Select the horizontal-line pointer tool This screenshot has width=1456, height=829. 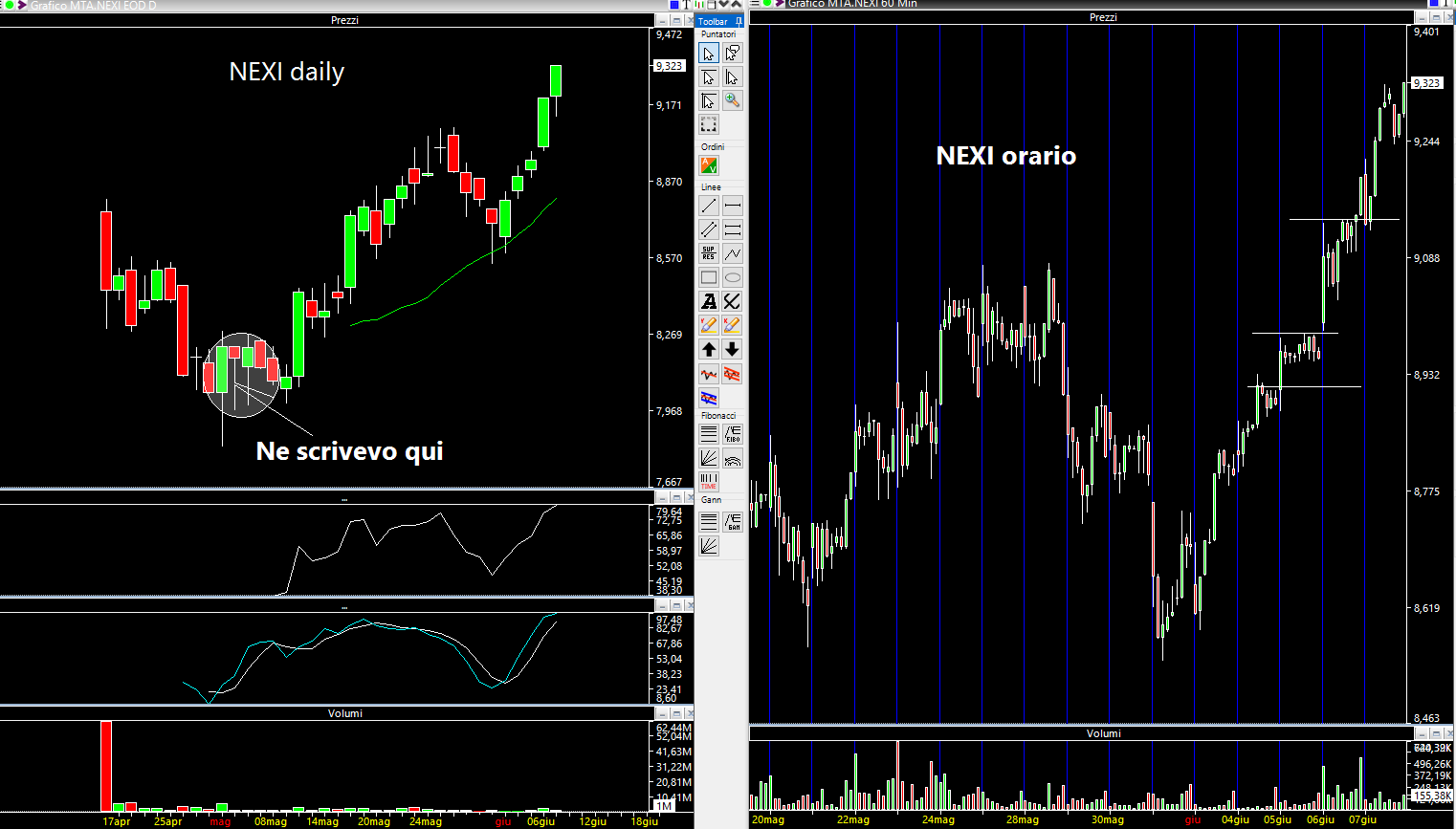pyautogui.click(x=709, y=77)
